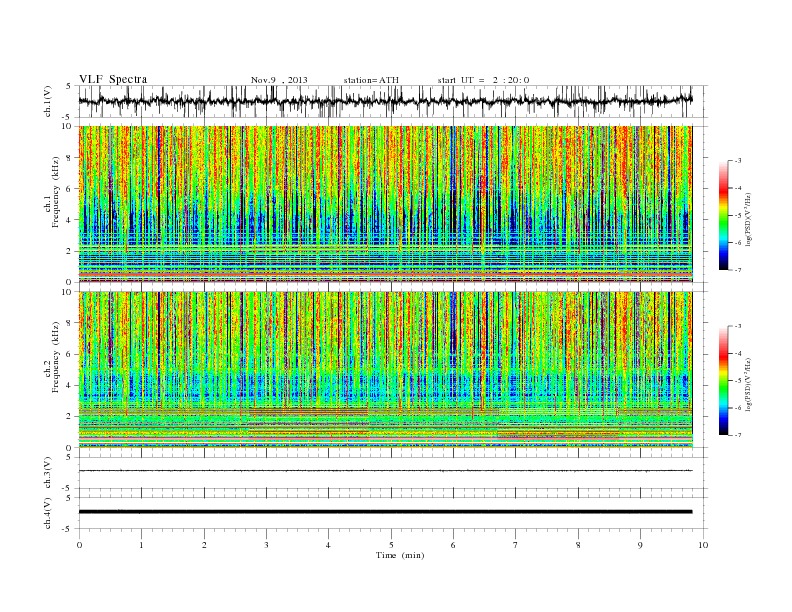
Task: Click the '5' tick label on Time axis
Action: coord(391,545)
